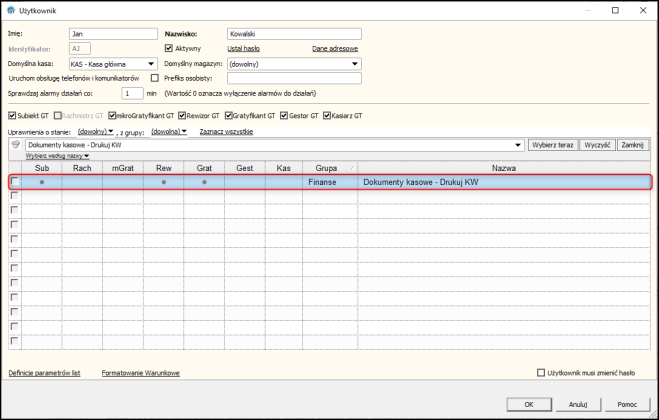The image size is (659, 420).
Task: Click the Nazwa column header
Action: (x=504, y=168)
